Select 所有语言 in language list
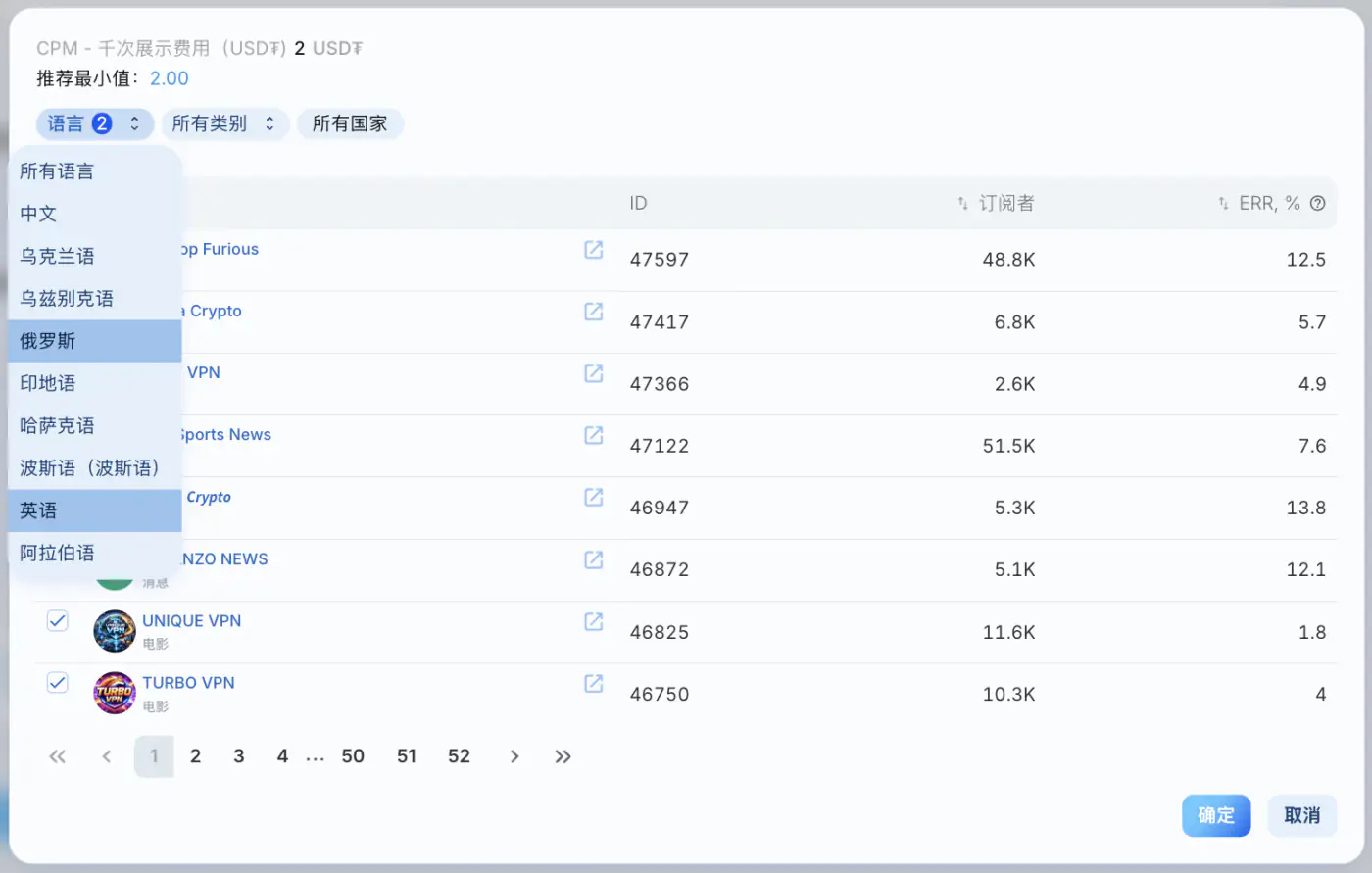The width and height of the screenshot is (1372, 873). point(95,171)
